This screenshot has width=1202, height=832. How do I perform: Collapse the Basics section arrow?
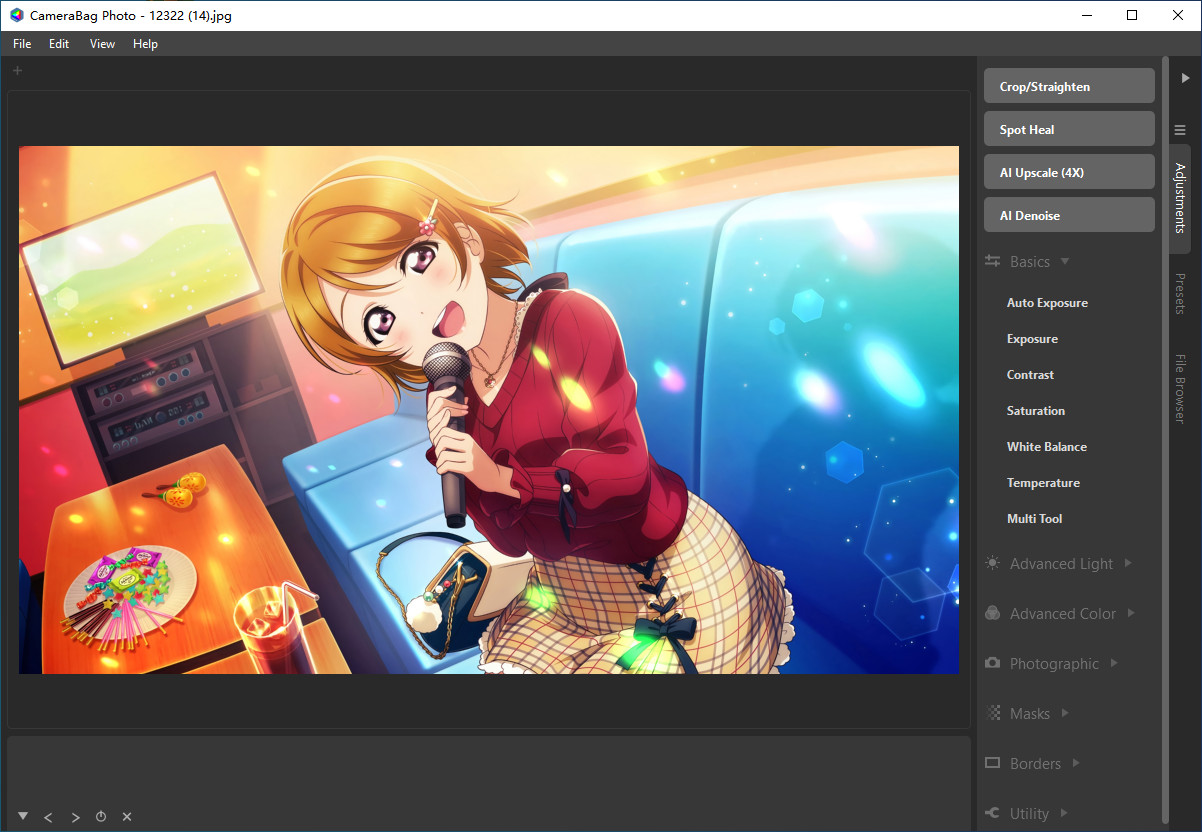click(x=1065, y=261)
